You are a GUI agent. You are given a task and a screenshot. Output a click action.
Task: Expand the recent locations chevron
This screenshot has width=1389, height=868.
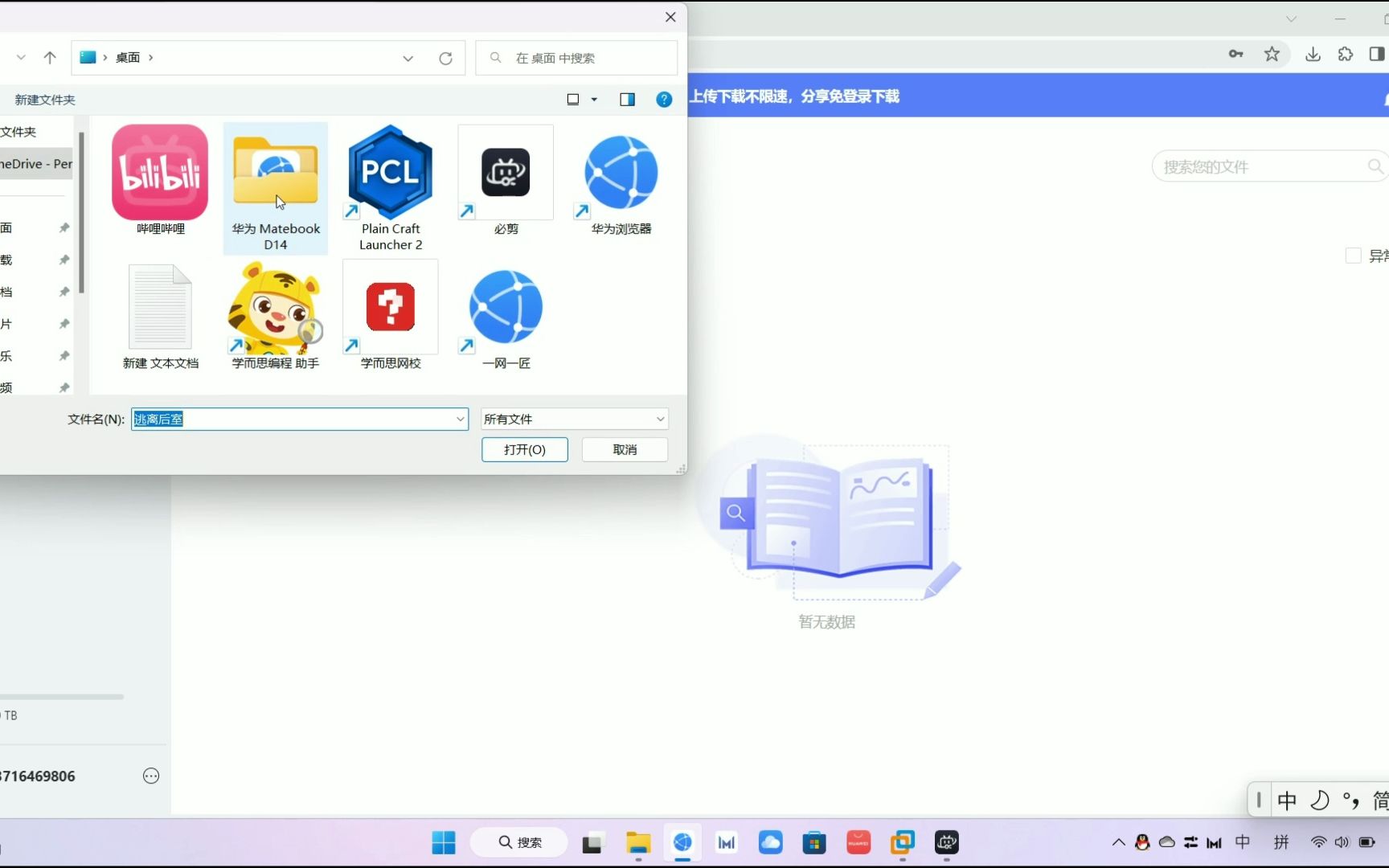pos(21,58)
